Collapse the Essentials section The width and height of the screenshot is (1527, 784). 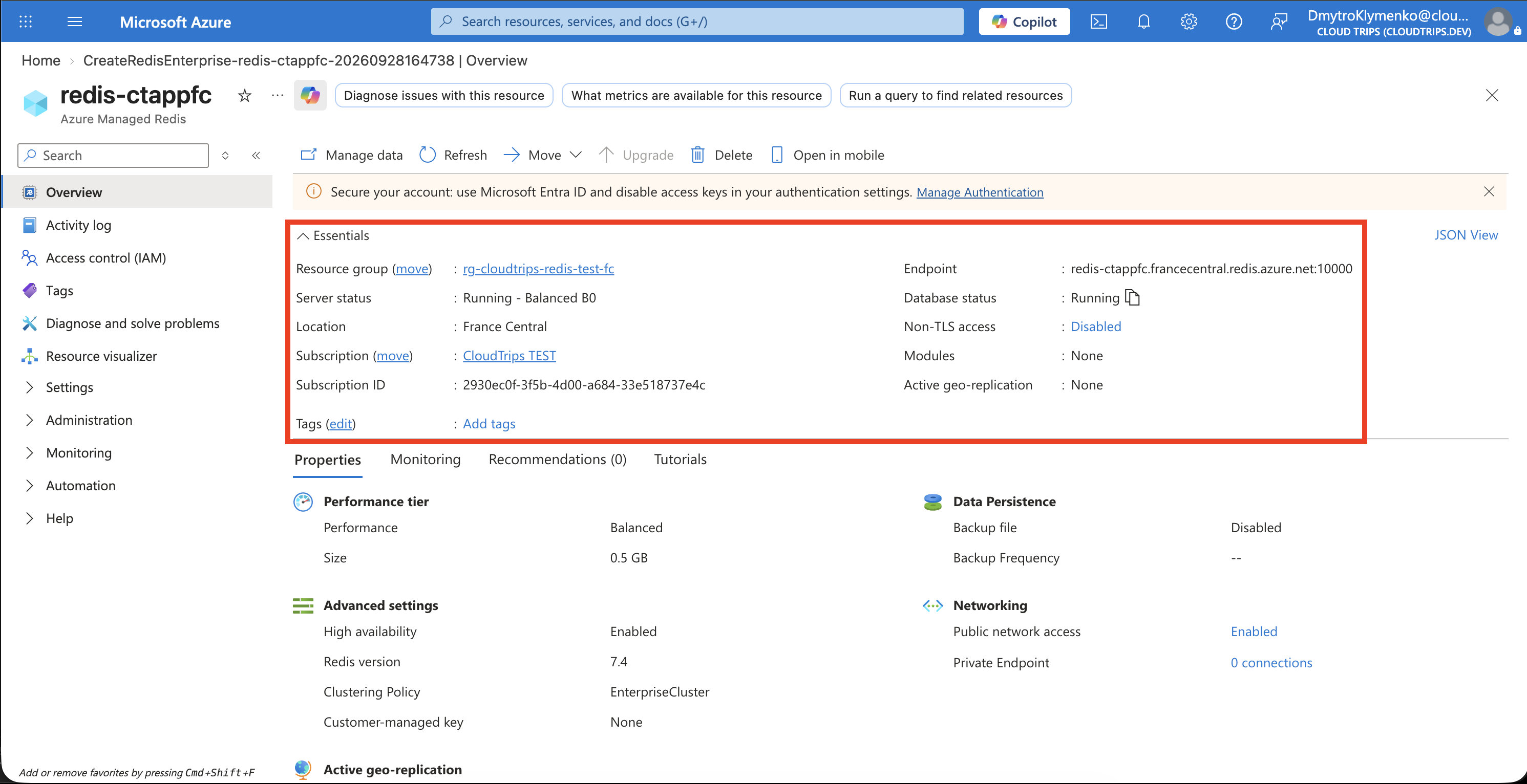click(302, 236)
